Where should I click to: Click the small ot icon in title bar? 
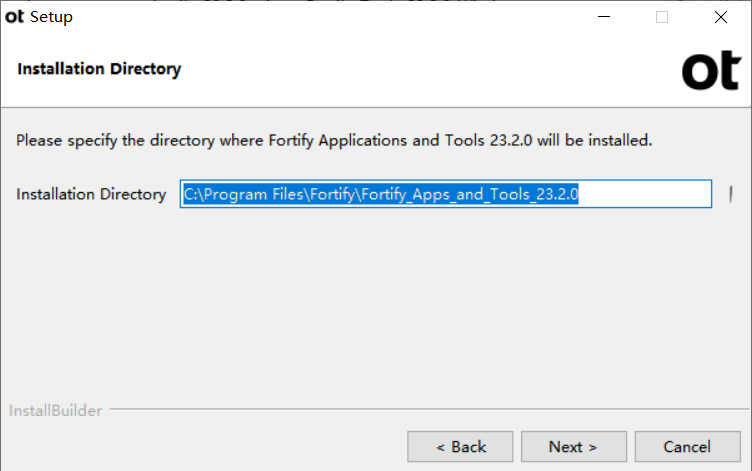[x=14, y=17]
